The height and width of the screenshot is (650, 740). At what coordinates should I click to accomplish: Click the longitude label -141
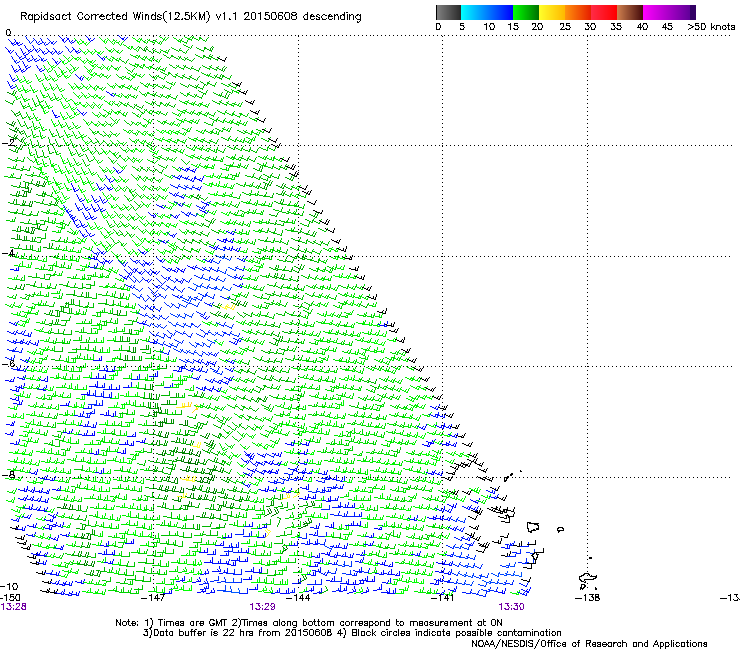(443, 598)
